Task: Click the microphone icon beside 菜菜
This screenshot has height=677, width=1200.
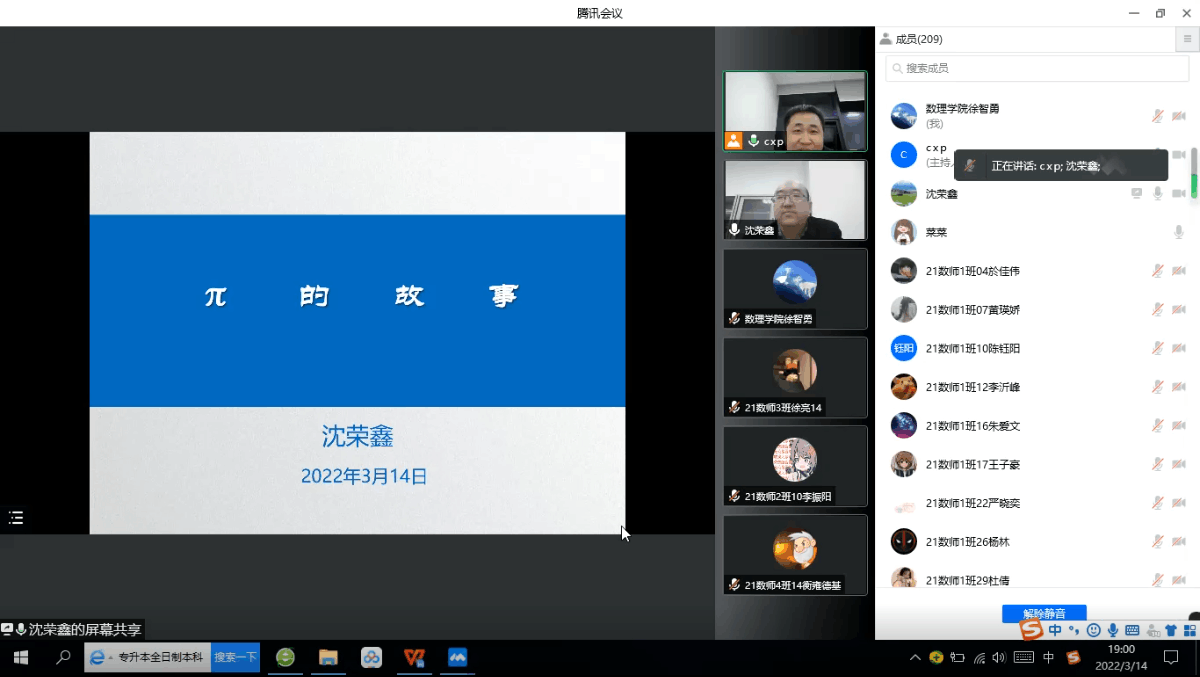Action: pos(1179,232)
